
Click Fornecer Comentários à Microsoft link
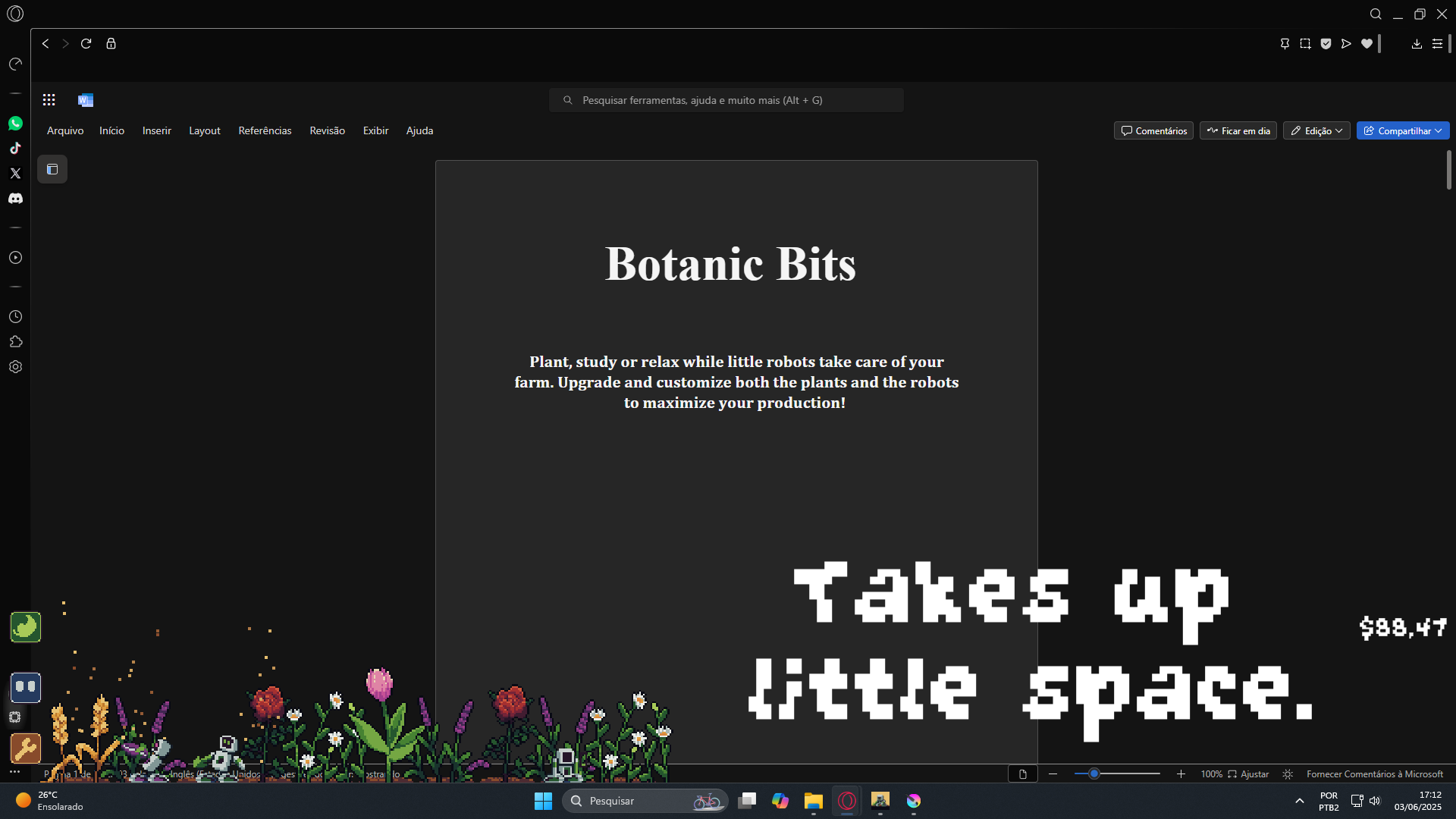[x=1374, y=774]
